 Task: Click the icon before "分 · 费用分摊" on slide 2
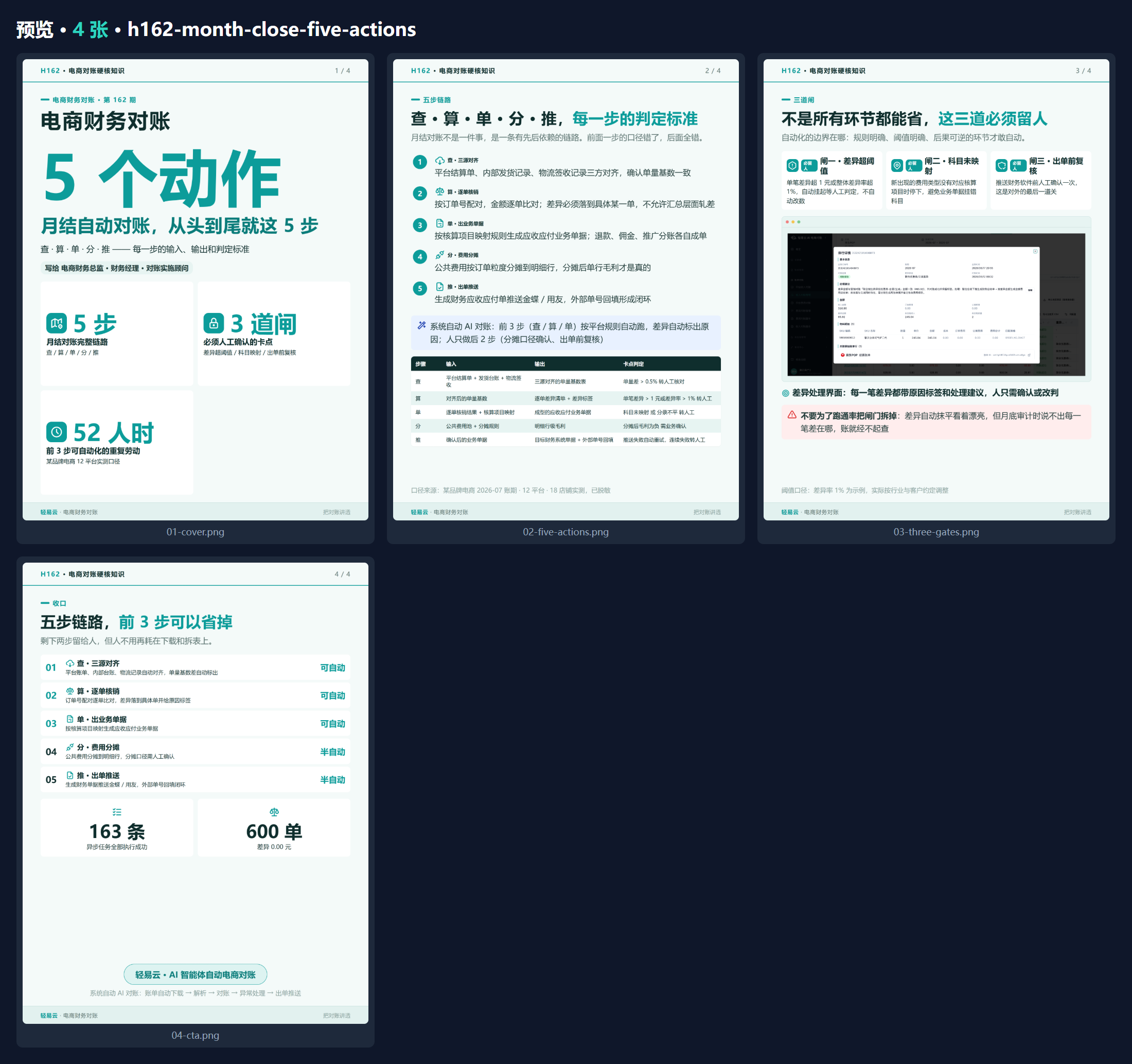pyautogui.click(x=439, y=255)
